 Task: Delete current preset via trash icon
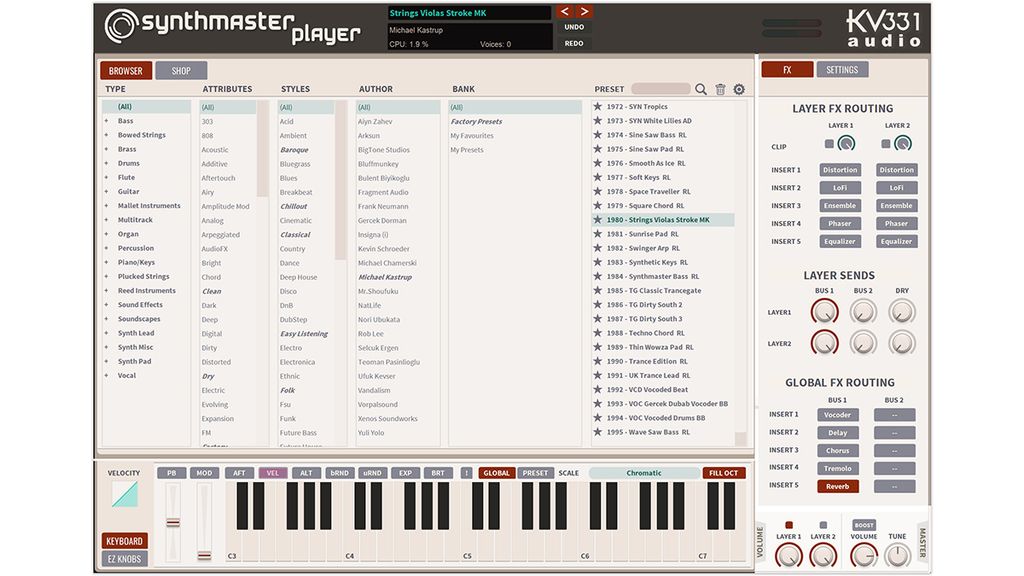(x=719, y=88)
